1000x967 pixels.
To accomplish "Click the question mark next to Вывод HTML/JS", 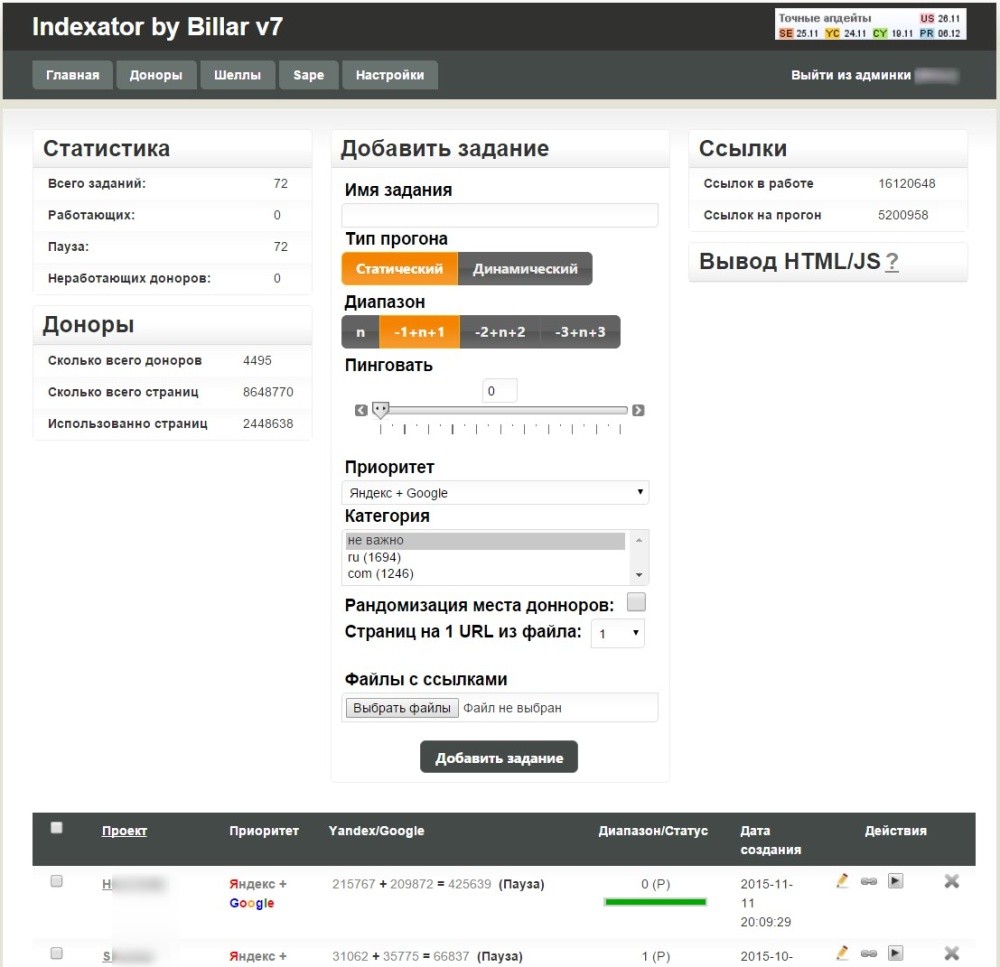I will tap(892, 262).
